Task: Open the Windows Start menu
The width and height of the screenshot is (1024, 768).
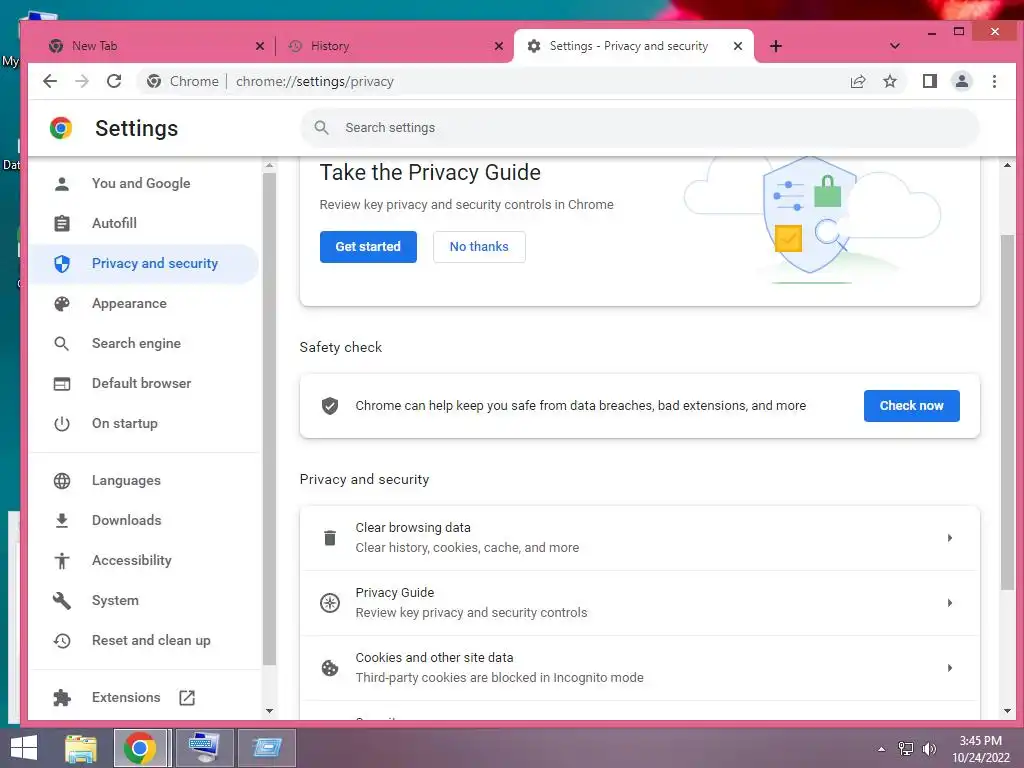Action: point(24,748)
